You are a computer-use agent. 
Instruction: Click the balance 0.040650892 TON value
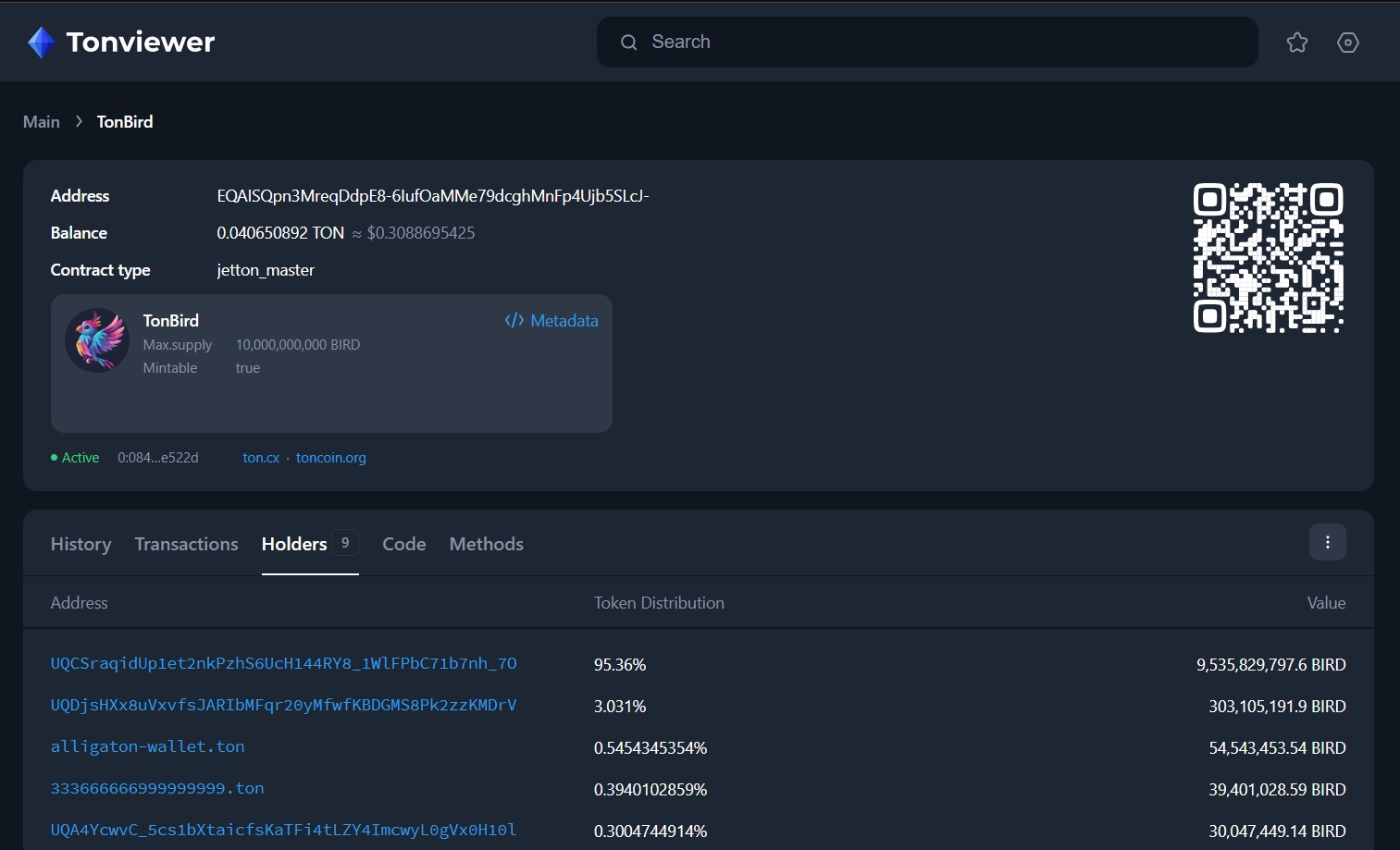(280, 233)
